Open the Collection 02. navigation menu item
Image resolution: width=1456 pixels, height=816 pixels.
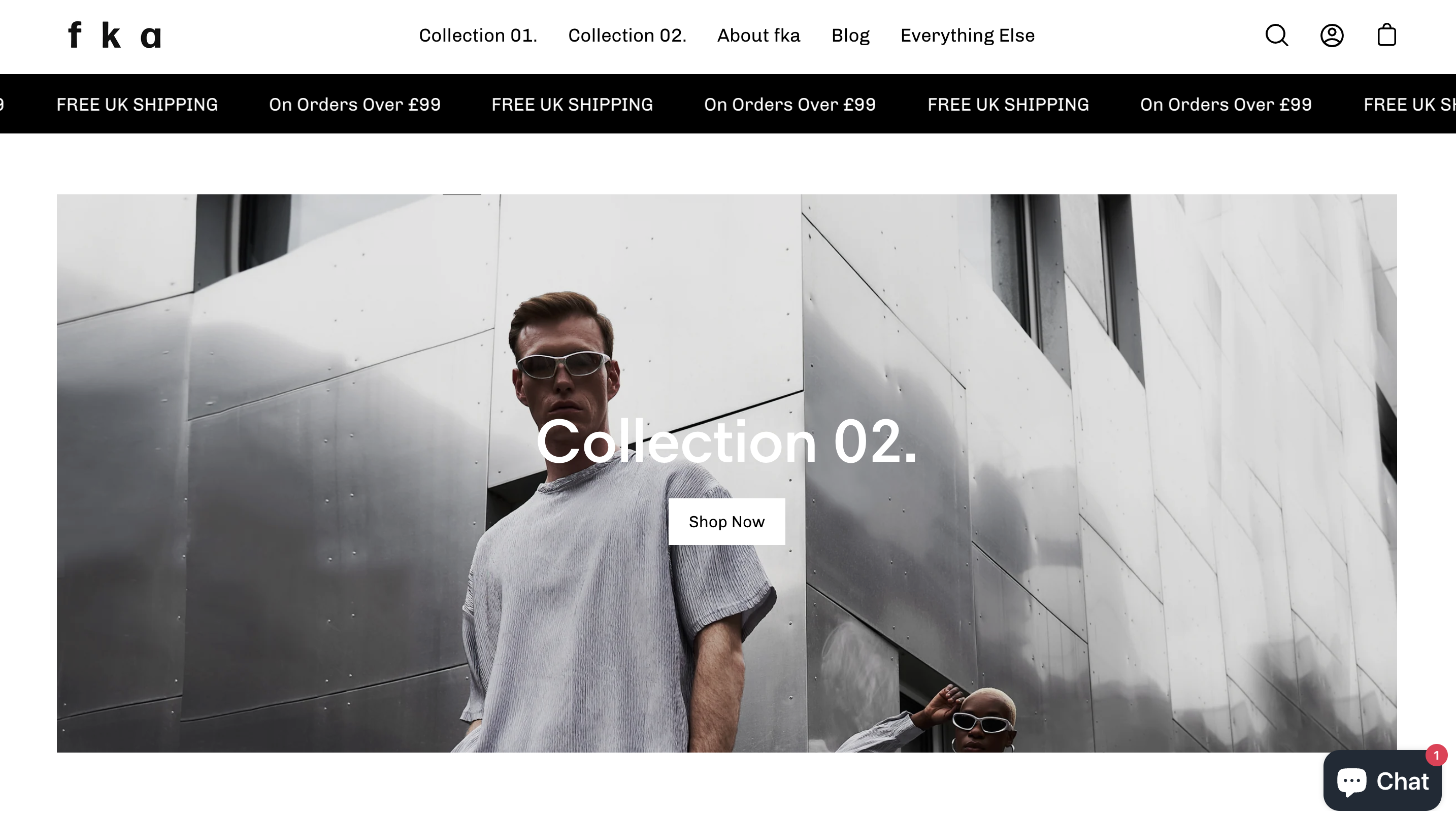pyautogui.click(x=627, y=36)
